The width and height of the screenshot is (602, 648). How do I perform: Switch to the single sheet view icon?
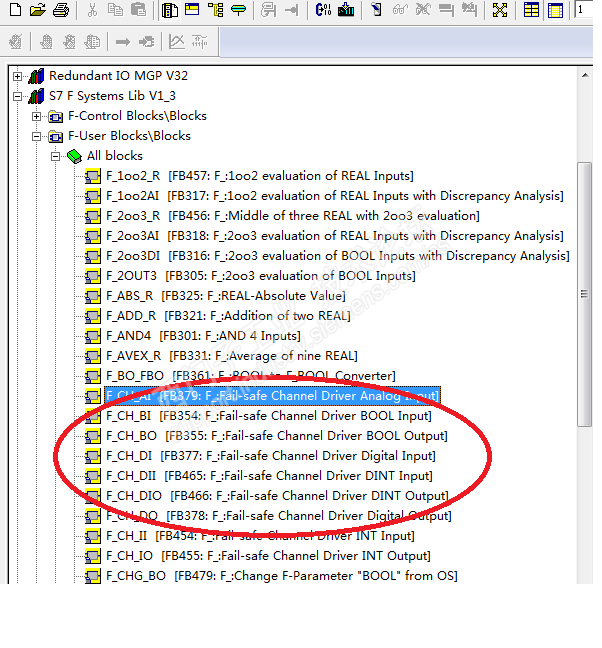555,9
